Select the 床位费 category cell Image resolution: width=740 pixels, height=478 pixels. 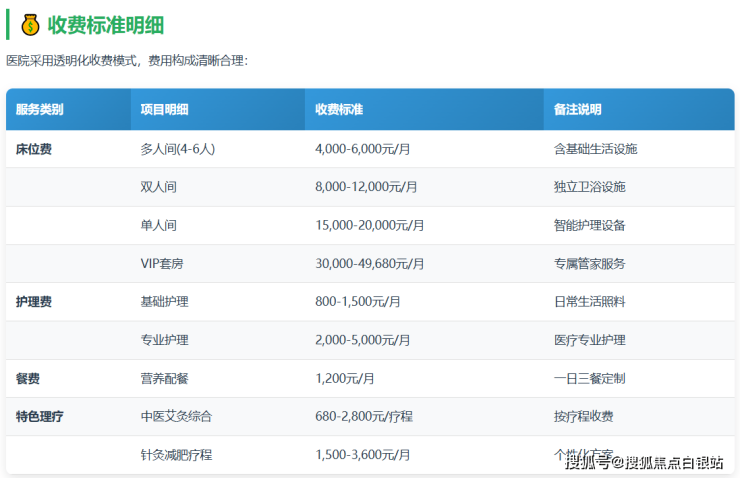[34, 149]
